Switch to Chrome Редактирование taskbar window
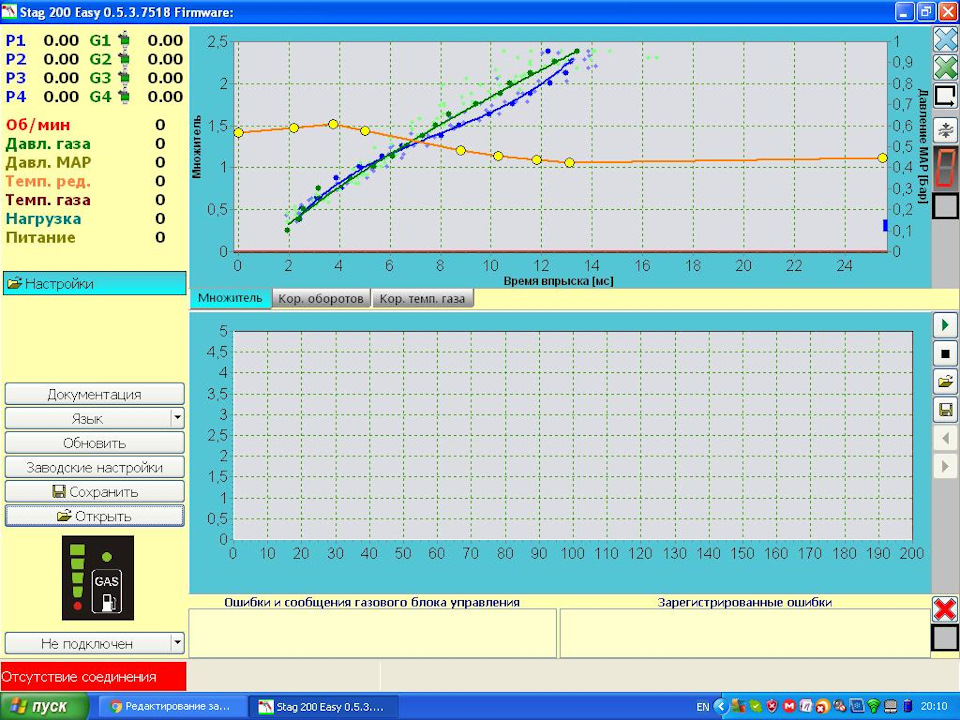 [171, 707]
